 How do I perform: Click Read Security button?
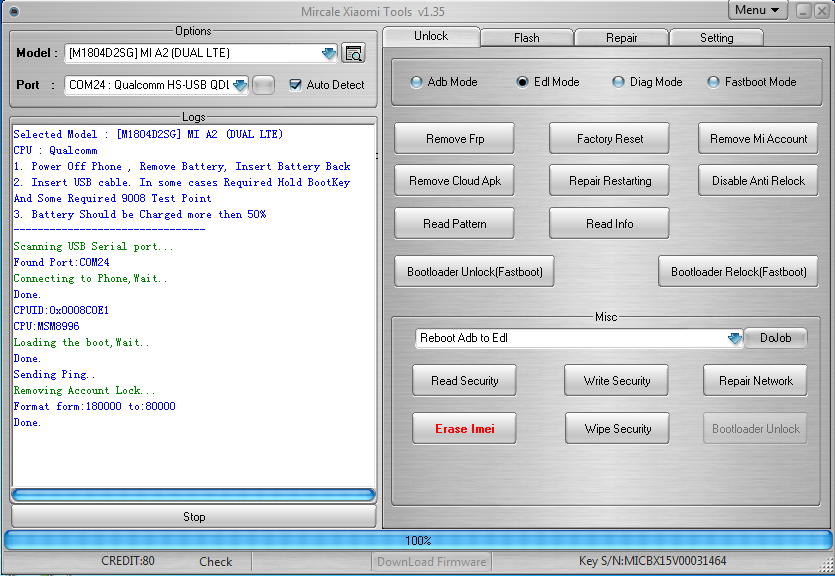click(x=464, y=381)
